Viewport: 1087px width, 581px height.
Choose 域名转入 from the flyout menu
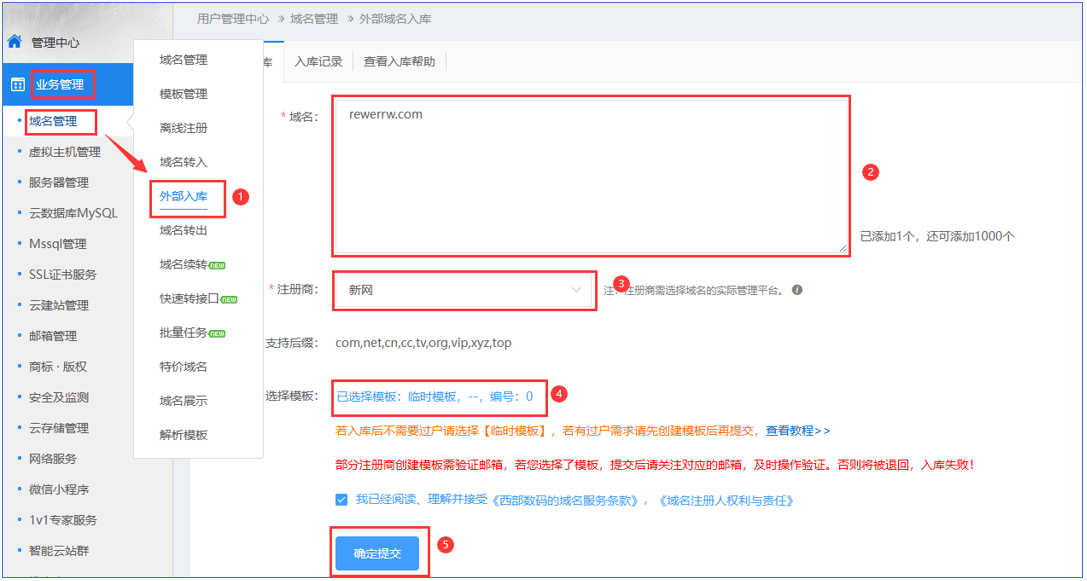tap(183, 162)
